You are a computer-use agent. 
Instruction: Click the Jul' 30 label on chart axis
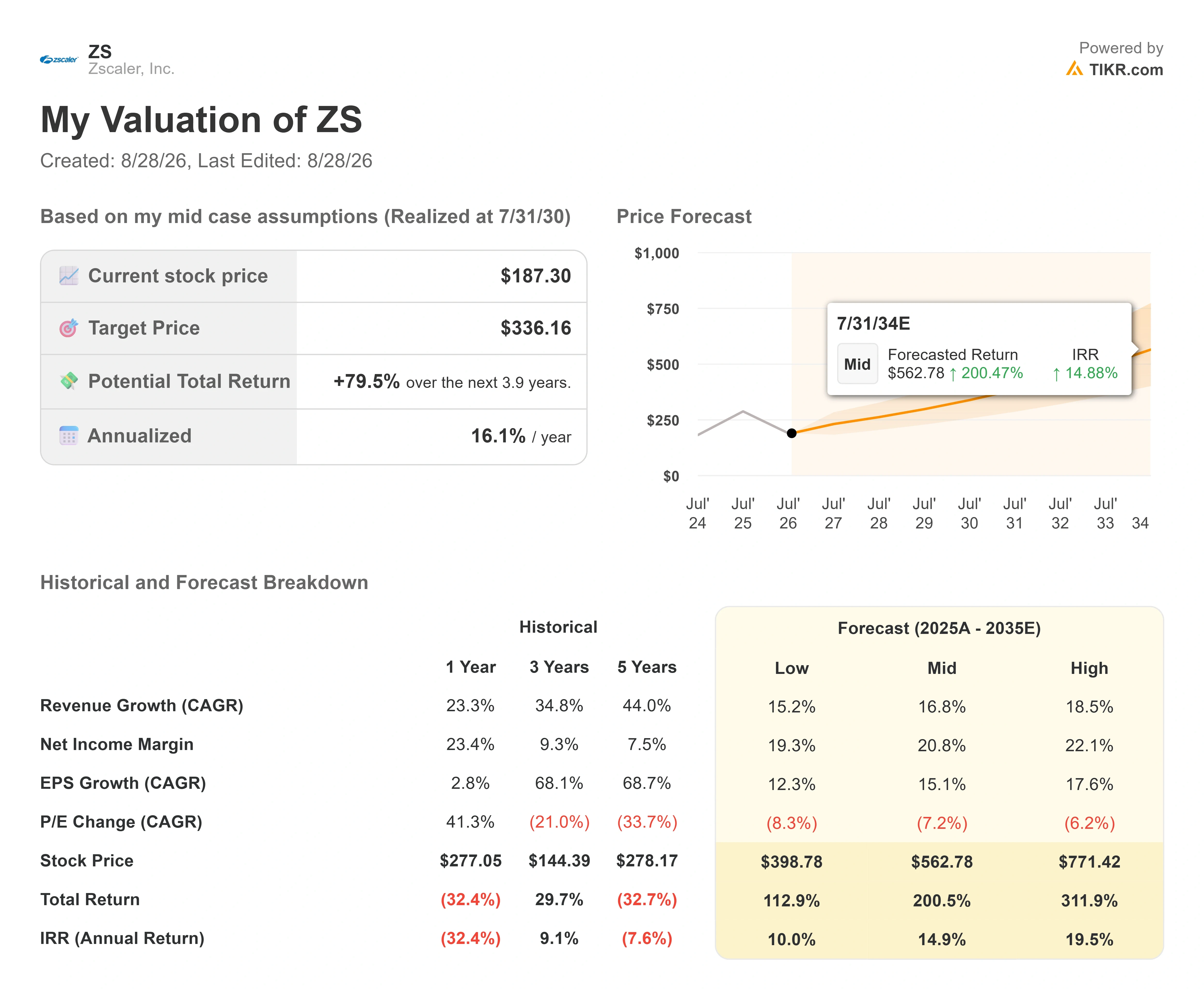coord(969,513)
